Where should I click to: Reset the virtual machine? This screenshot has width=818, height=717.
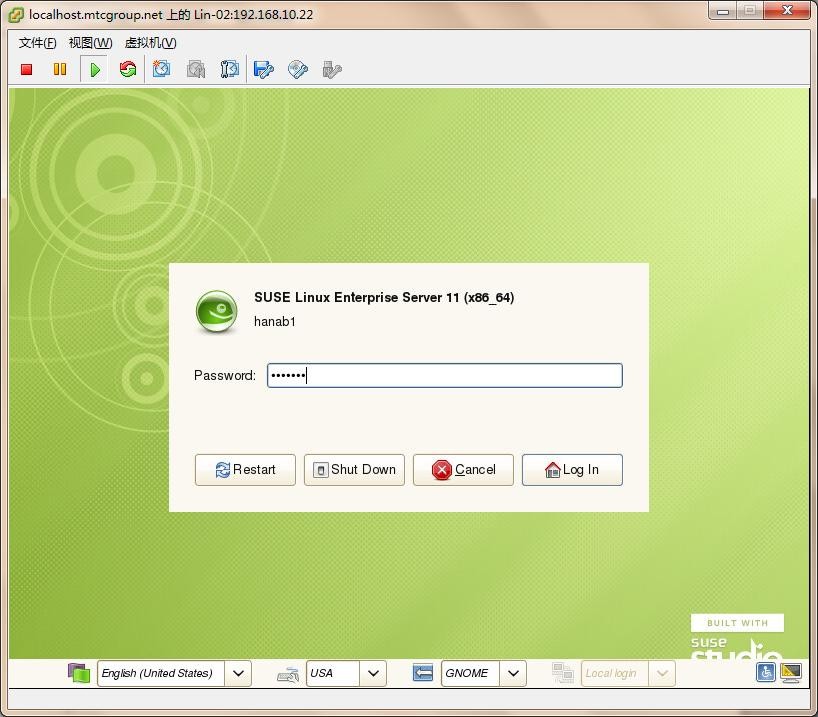click(x=128, y=69)
